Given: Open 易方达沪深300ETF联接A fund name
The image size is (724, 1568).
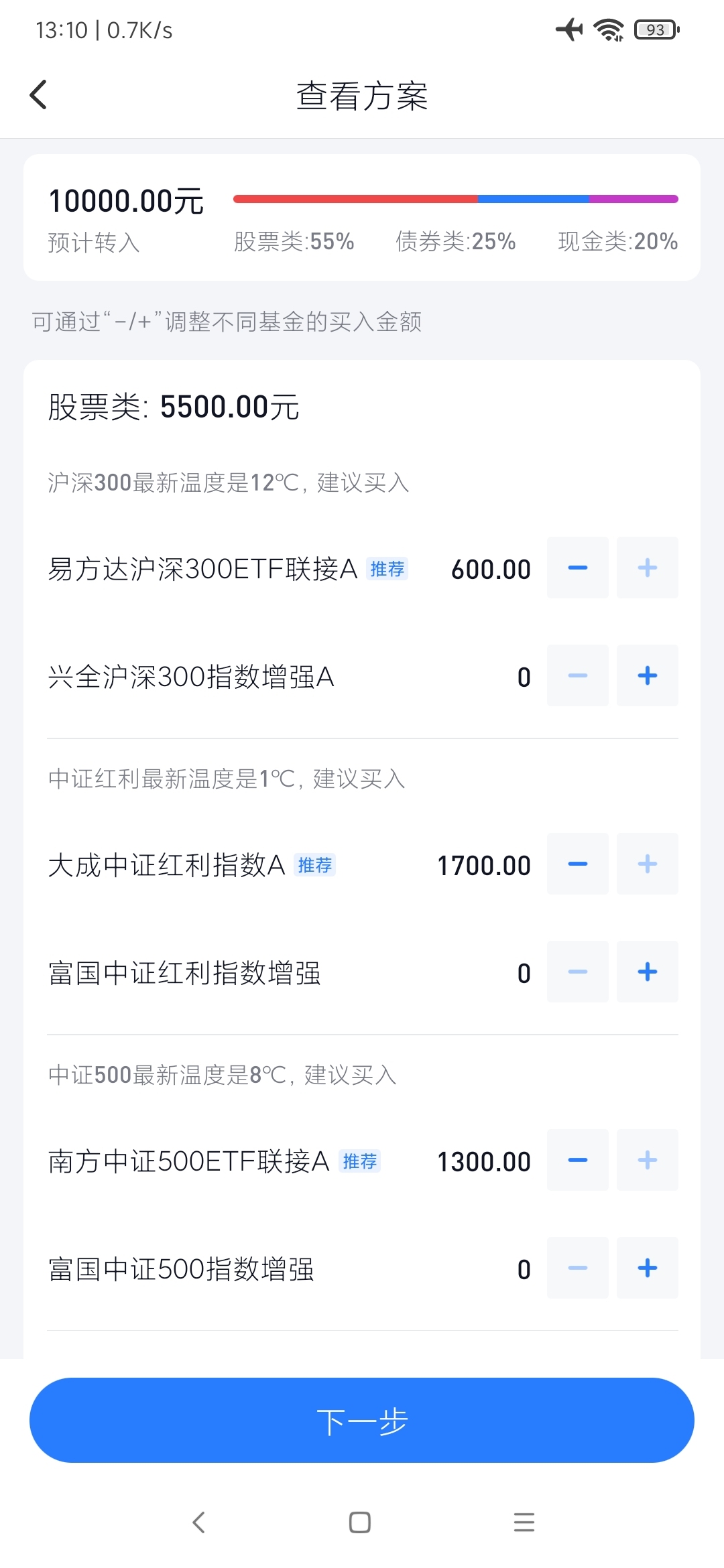Looking at the screenshot, I should pos(202,570).
